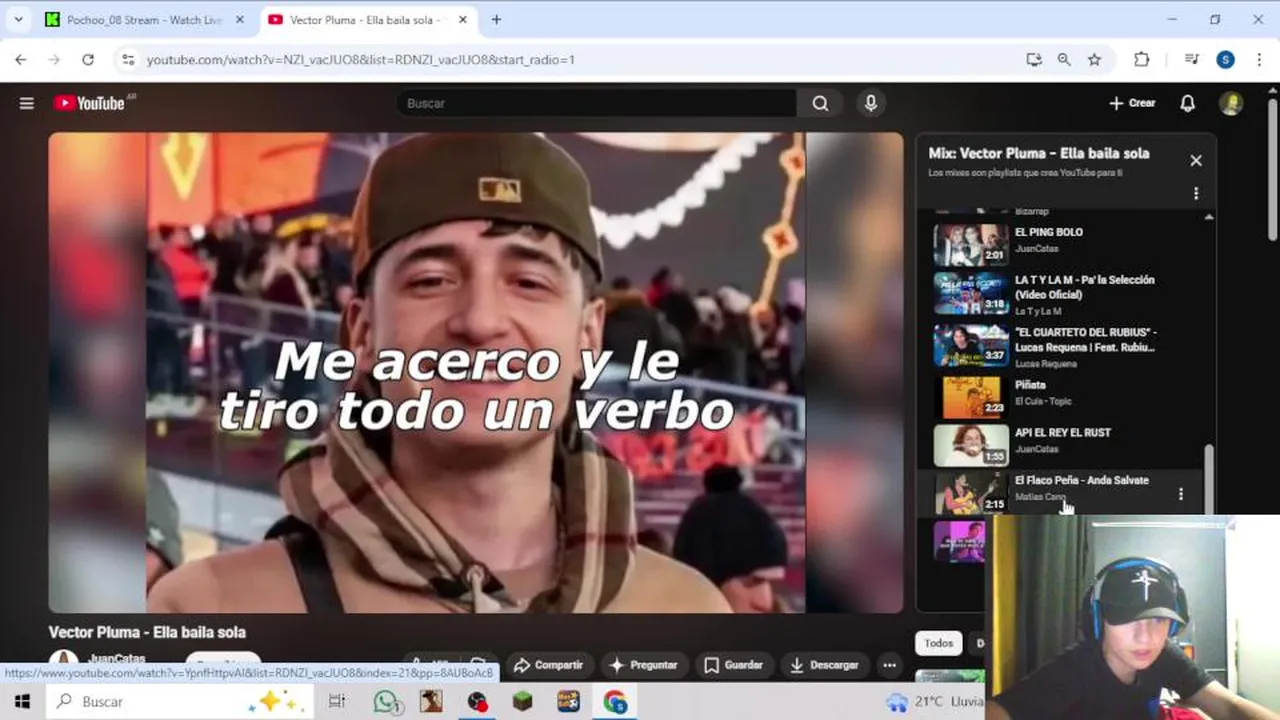Image resolution: width=1280 pixels, height=720 pixels.
Task: Open the Chrome icon on the taskbar
Action: [615, 702]
